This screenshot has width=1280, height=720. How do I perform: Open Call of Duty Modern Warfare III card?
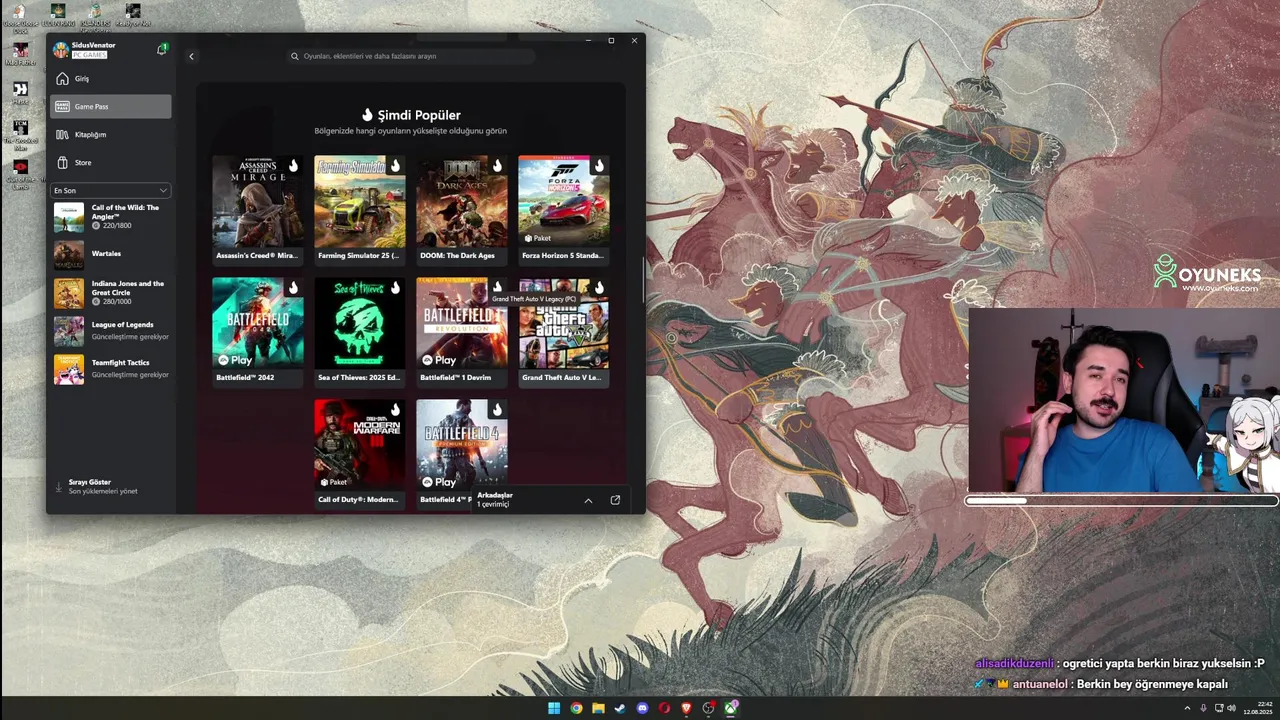click(x=360, y=453)
